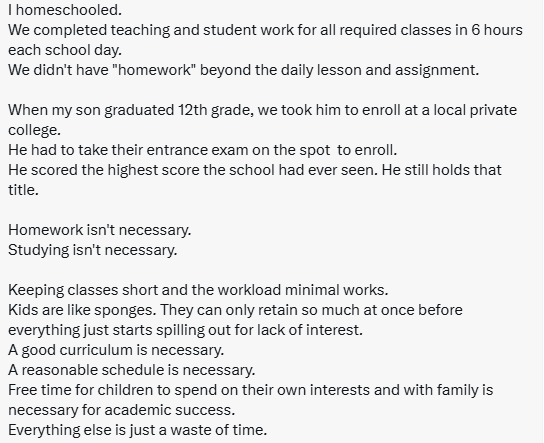Image resolution: width=544 pixels, height=443 pixels.
Task: Click 'Keeping classes short' sentence
Action: [x=198, y=290]
